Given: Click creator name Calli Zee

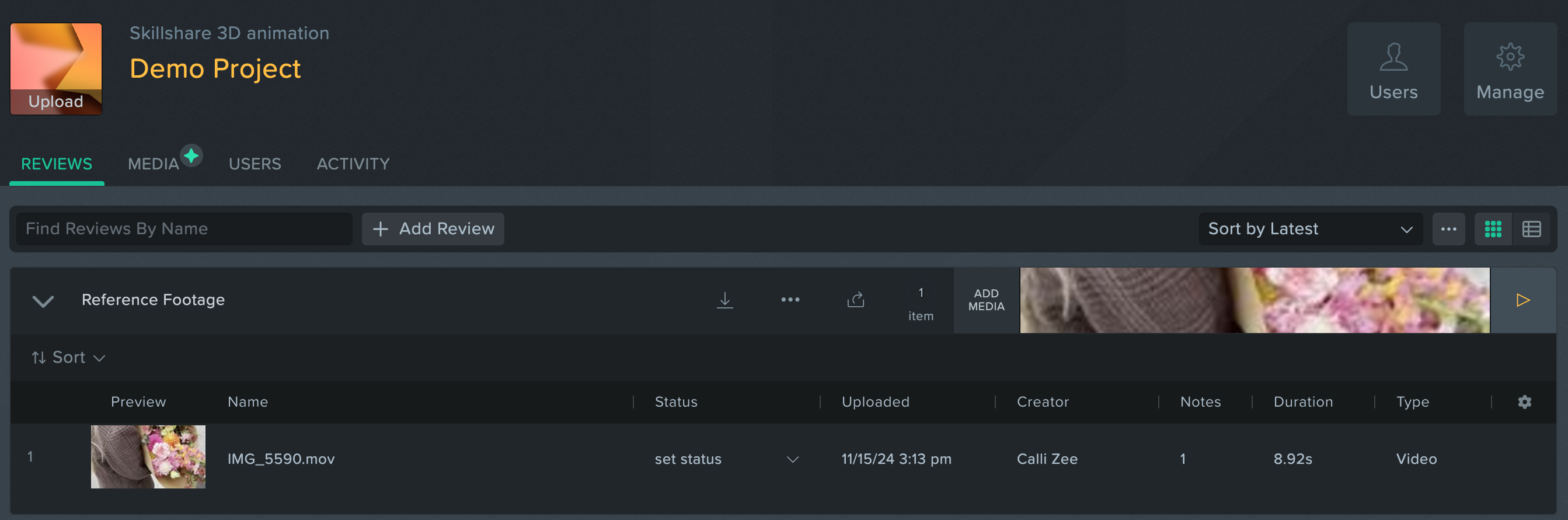Looking at the screenshot, I should point(1047,459).
